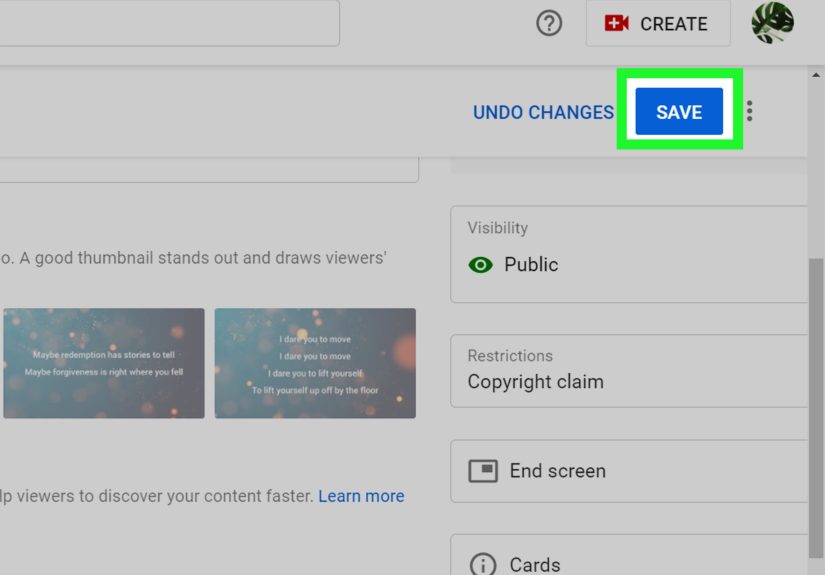
Task: Click UNDO CHANGES
Action: 543,112
